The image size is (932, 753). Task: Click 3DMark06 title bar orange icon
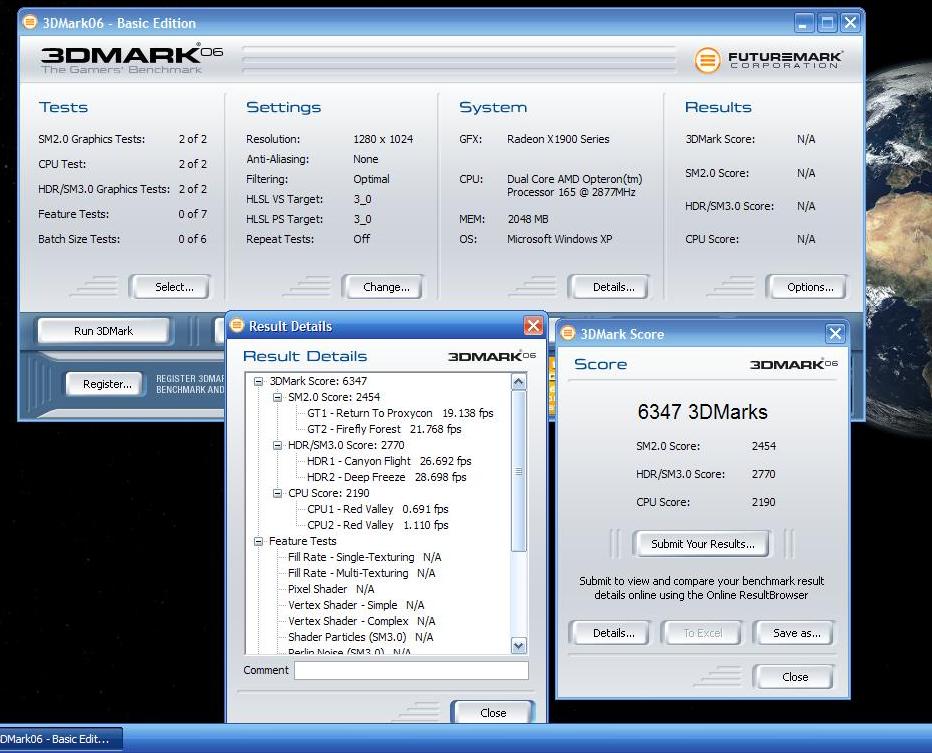pyautogui.click(x=30, y=23)
